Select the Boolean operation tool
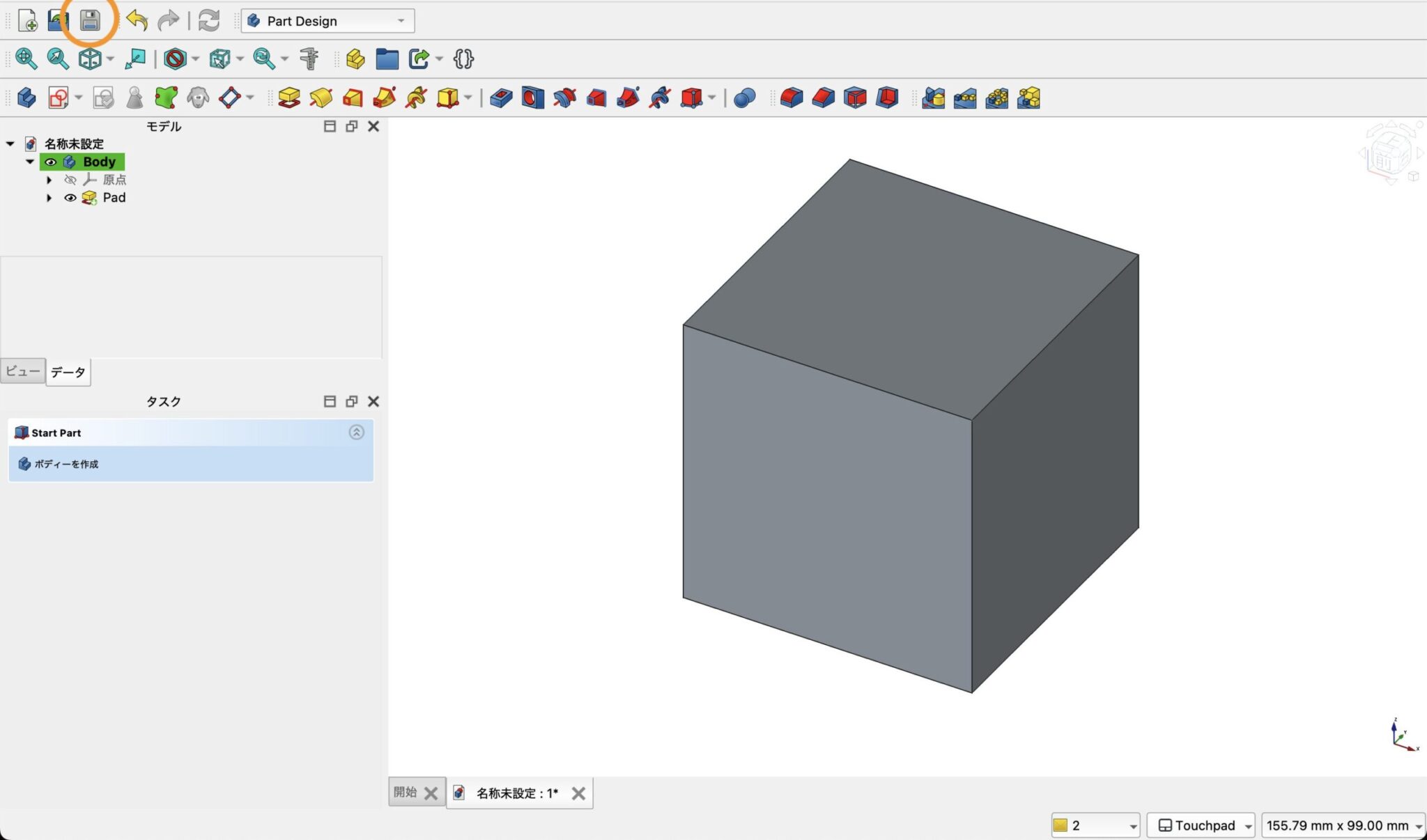The image size is (1427, 840). click(x=745, y=98)
